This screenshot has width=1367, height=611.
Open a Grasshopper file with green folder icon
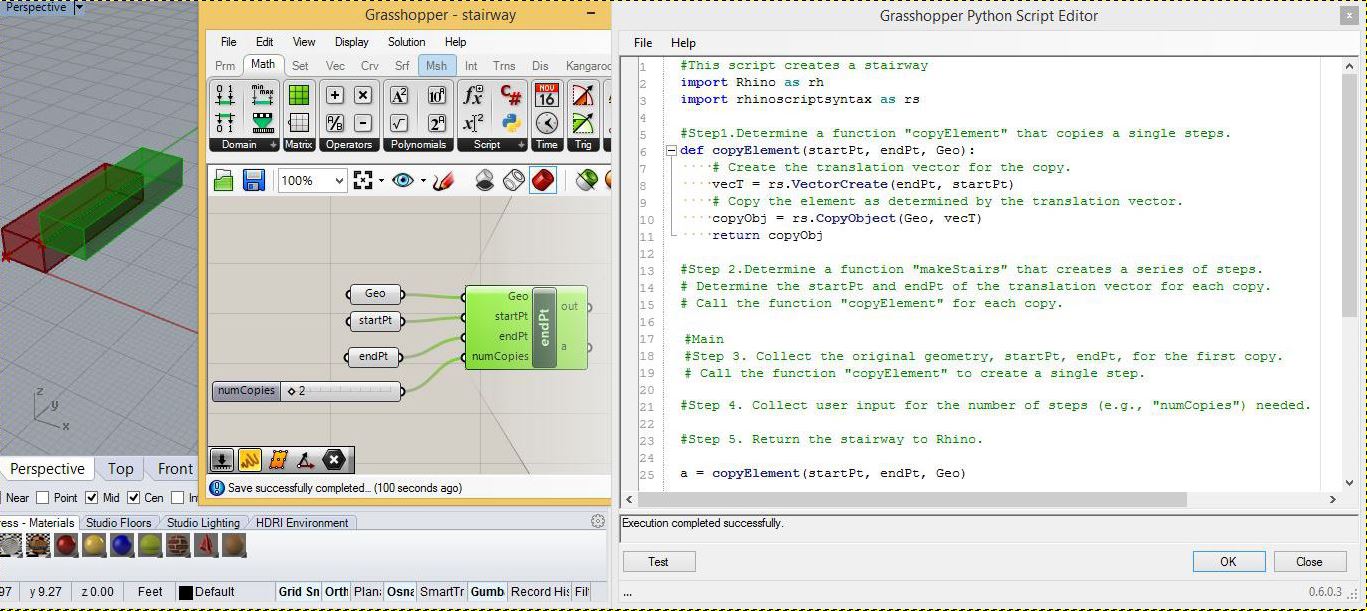pos(224,181)
